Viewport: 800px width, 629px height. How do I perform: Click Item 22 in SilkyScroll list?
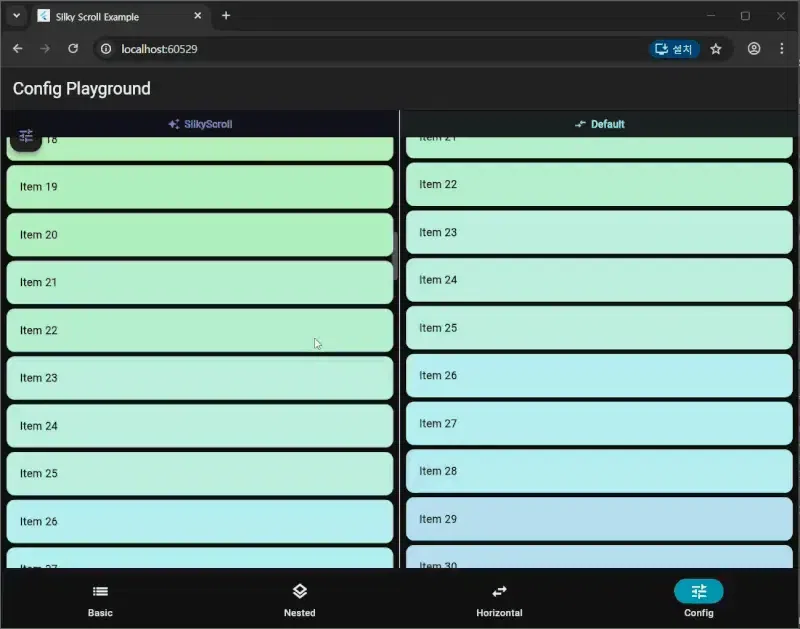pyautogui.click(x=200, y=330)
